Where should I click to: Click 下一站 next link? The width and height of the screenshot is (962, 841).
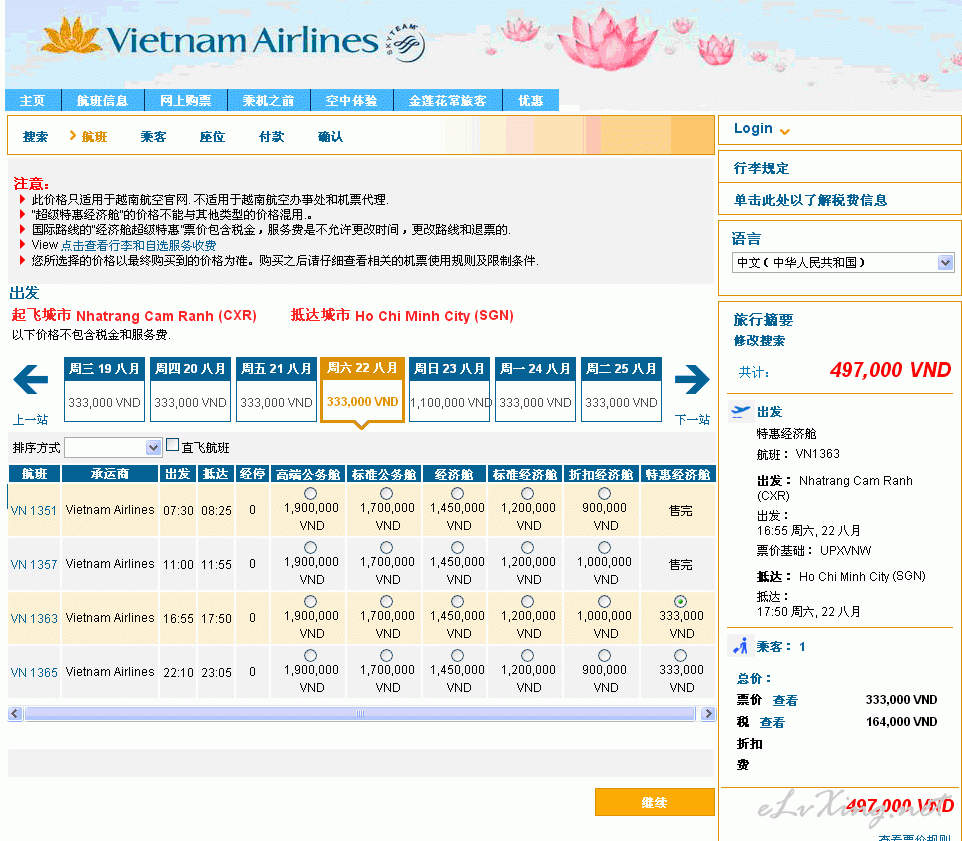(692, 420)
